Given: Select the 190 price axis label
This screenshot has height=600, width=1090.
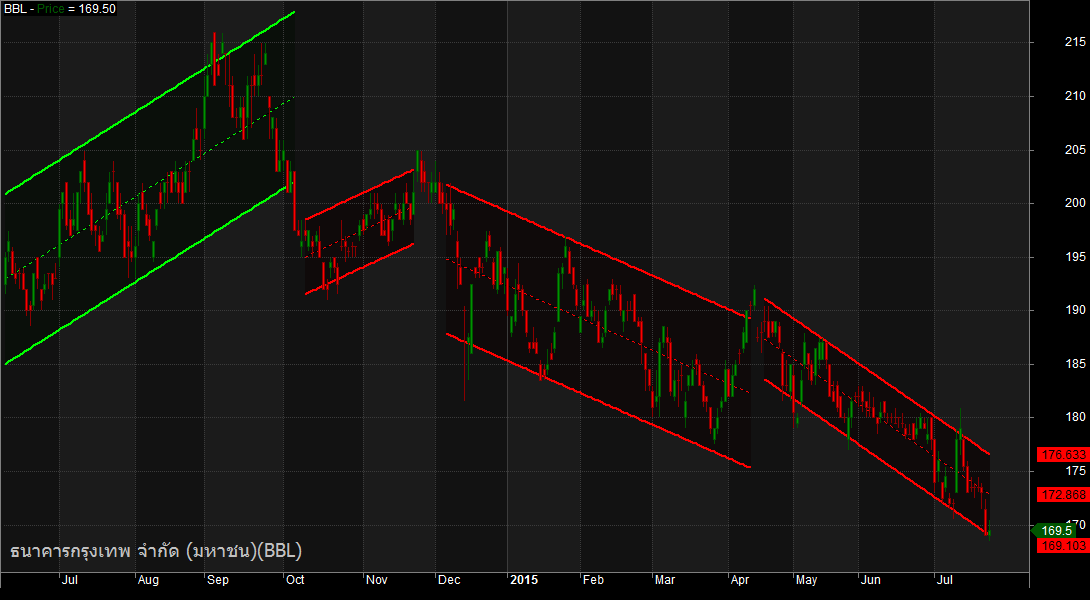Looking at the screenshot, I should 1077,310.
